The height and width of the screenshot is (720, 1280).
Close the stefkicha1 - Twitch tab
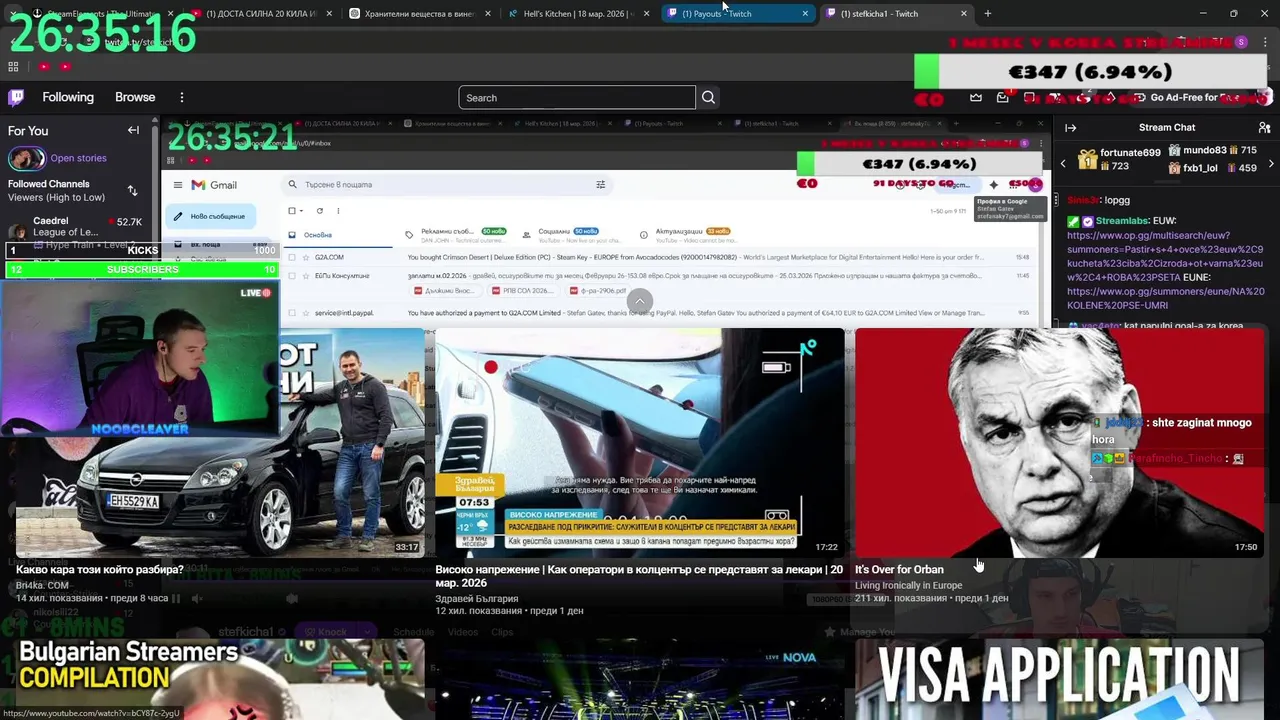(x=964, y=14)
